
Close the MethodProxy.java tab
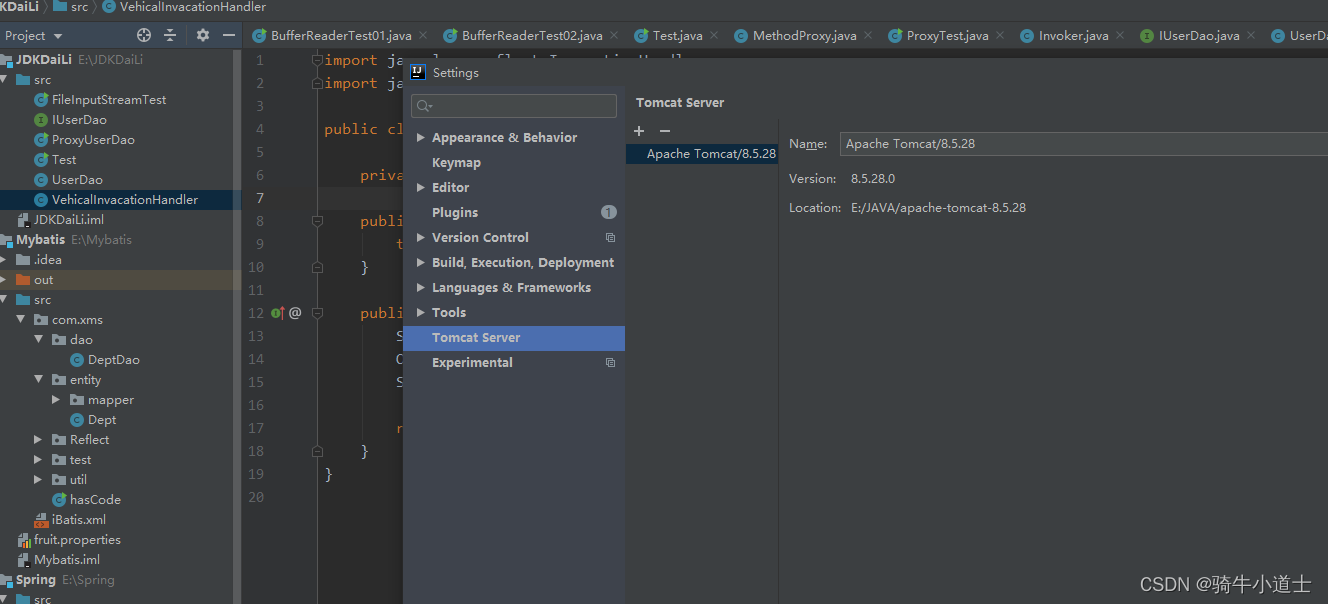coord(868,36)
